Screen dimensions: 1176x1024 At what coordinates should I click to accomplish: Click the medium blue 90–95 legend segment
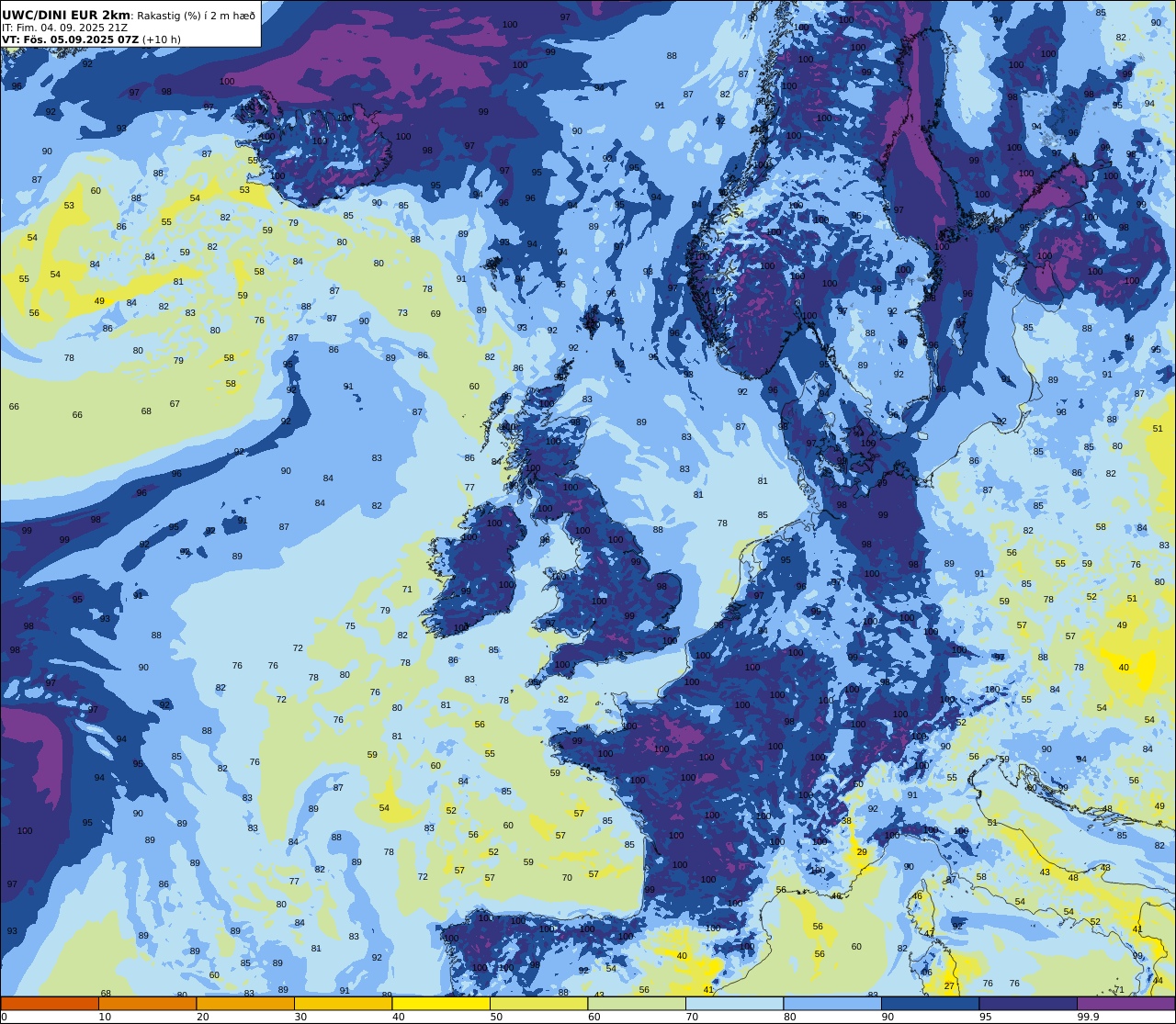pos(930,1004)
